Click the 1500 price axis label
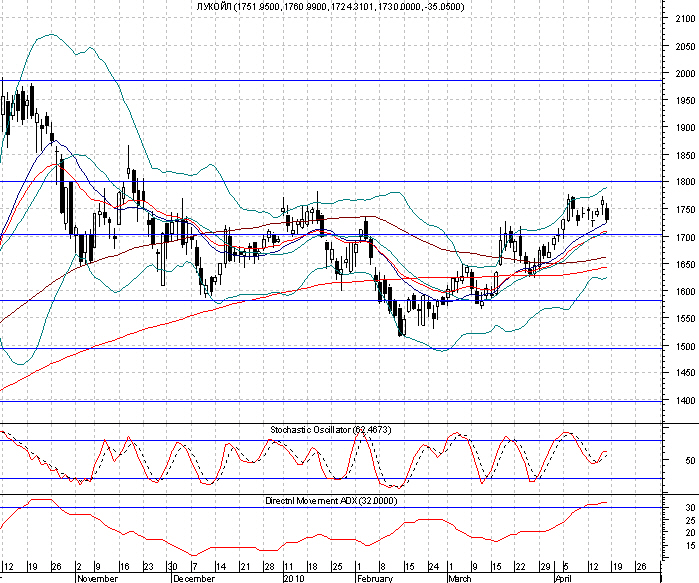Image resolution: width=699 pixels, height=583 pixels. (685, 346)
